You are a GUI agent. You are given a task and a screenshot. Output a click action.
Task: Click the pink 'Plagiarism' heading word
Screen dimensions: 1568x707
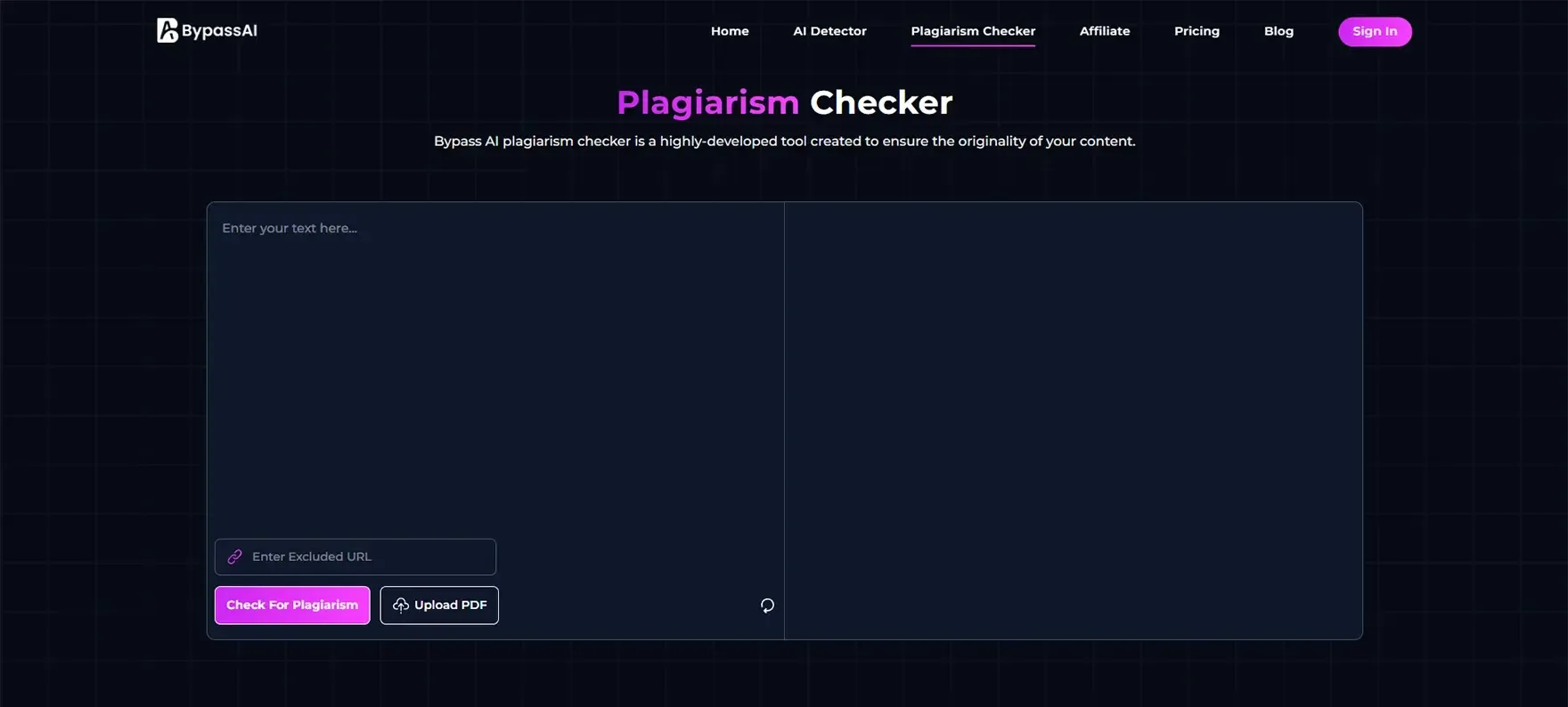pyautogui.click(x=707, y=102)
